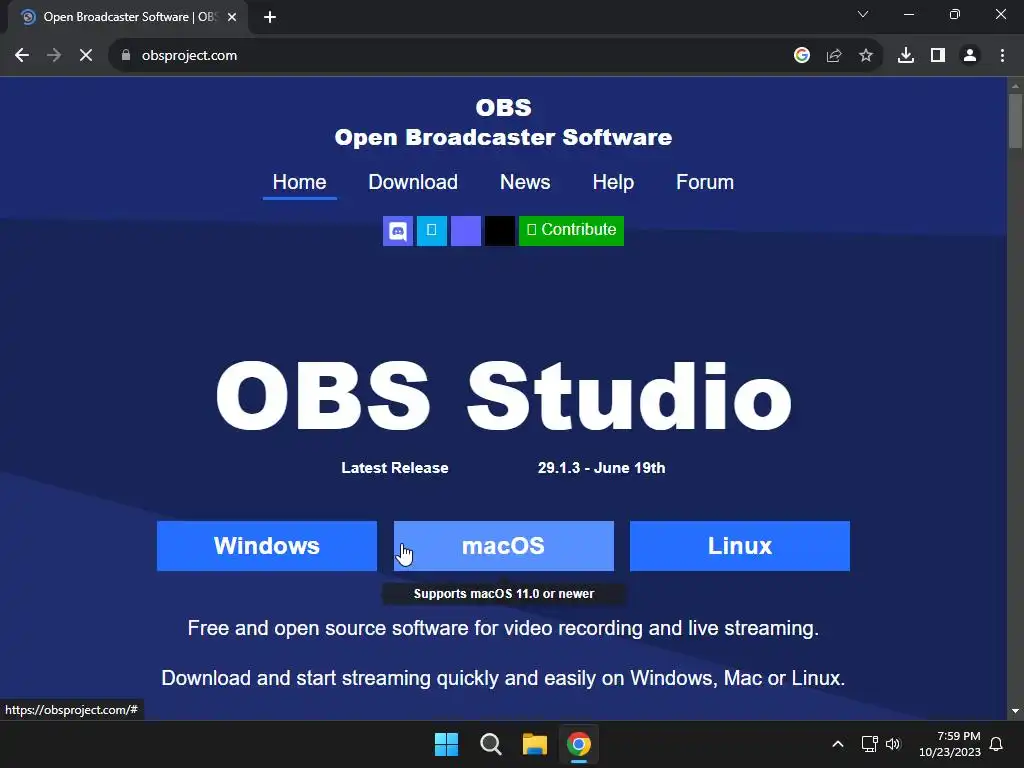This screenshot has width=1024, height=768.
Task: Click the scrollbar down arrow
Action: (x=1015, y=711)
